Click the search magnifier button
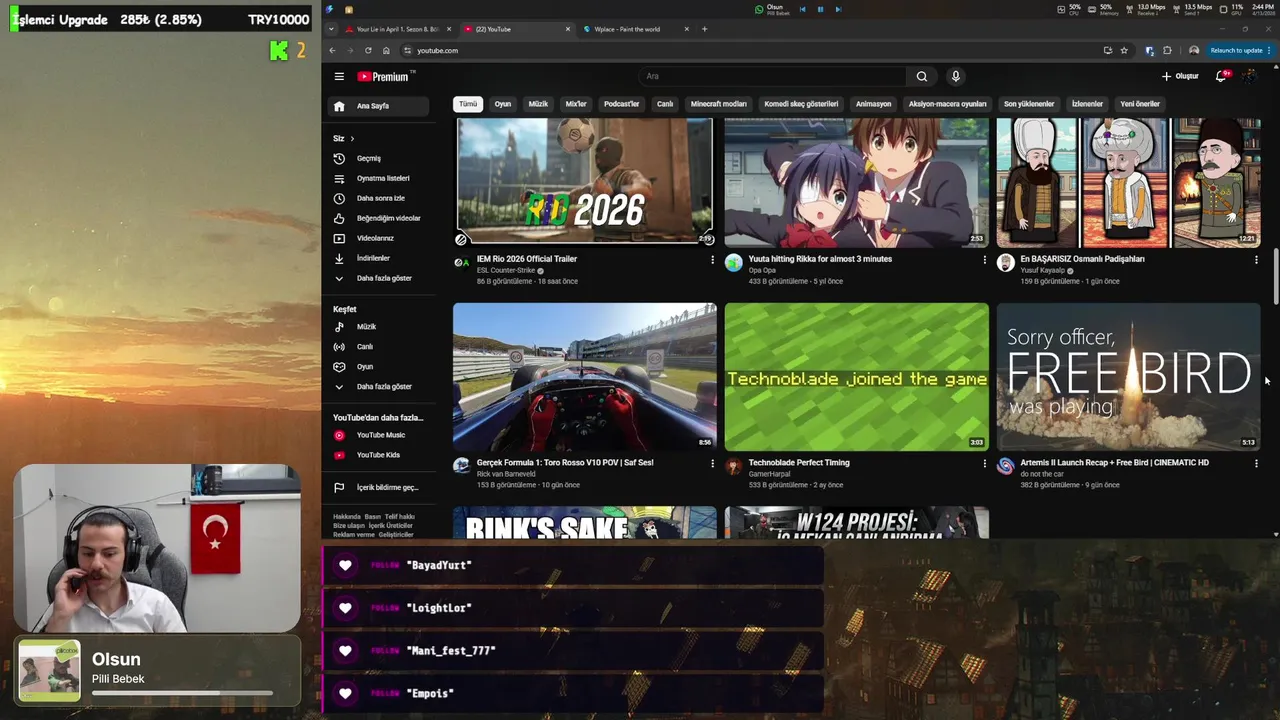 (921, 76)
